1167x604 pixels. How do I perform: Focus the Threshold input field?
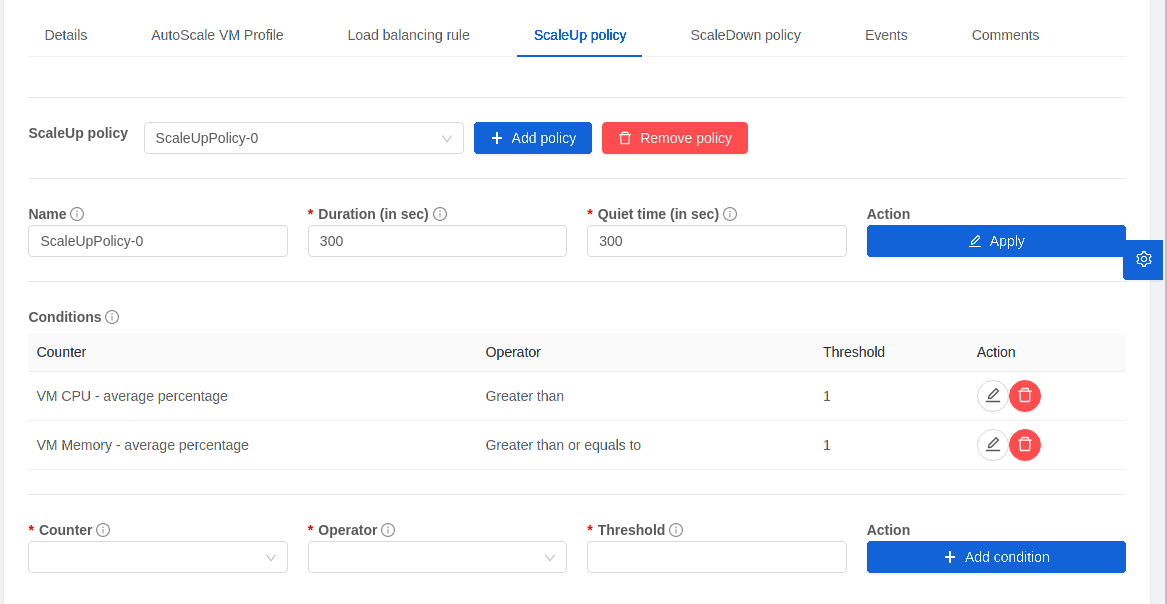(x=716, y=557)
